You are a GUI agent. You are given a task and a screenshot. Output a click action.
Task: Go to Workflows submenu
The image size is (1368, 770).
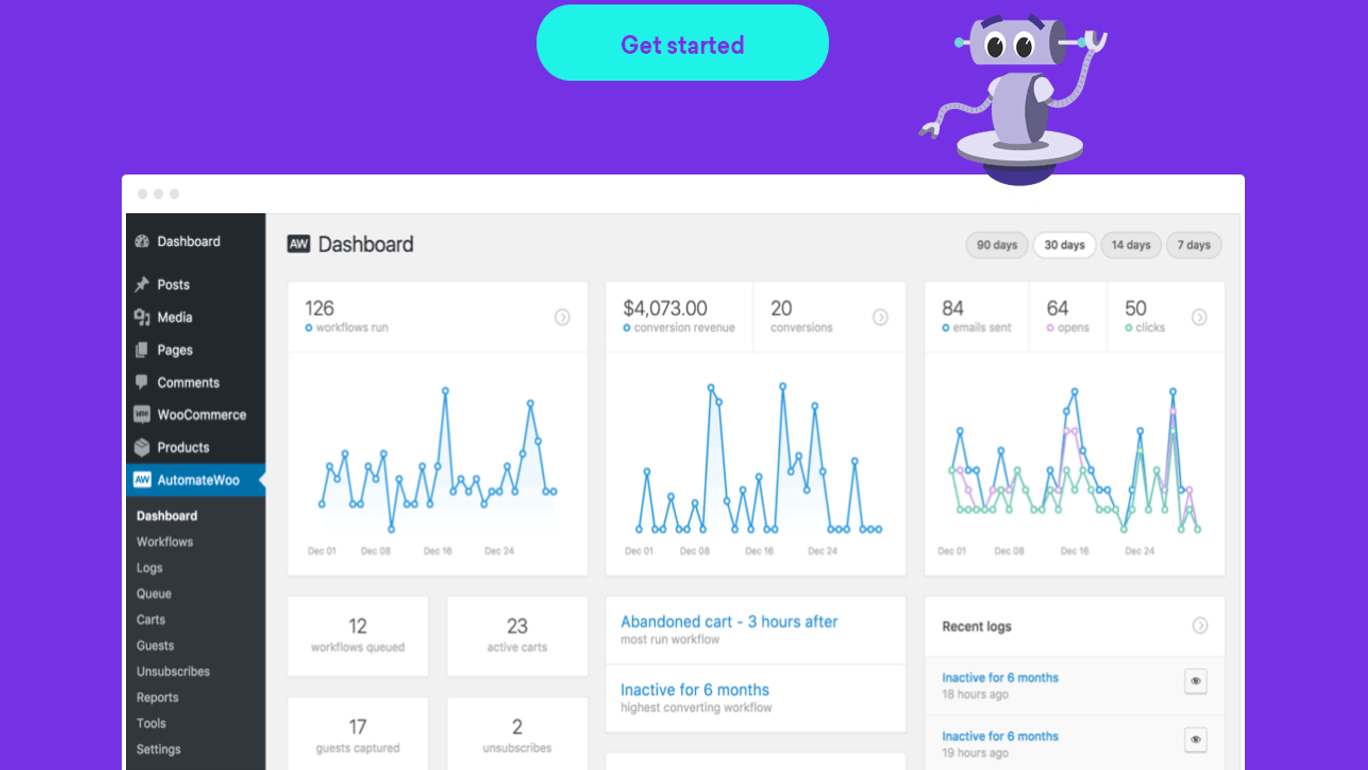[165, 542]
